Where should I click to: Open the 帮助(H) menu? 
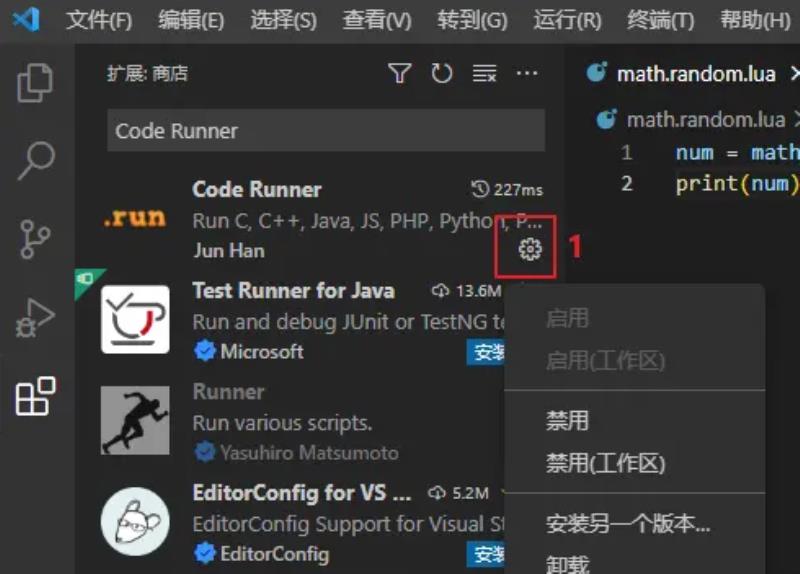point(755,20)
